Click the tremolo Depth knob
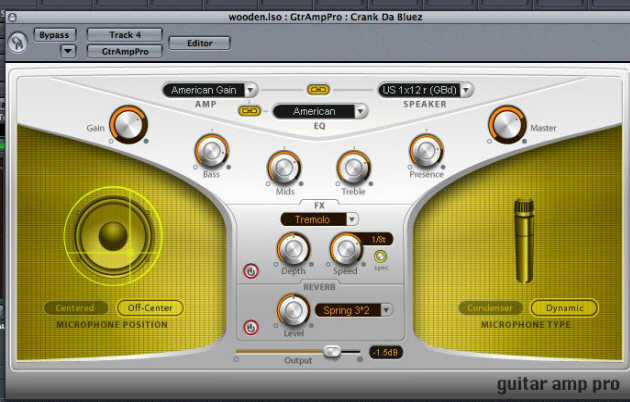Viewport: 630px width, 402px height. click(x=293, y=249)
